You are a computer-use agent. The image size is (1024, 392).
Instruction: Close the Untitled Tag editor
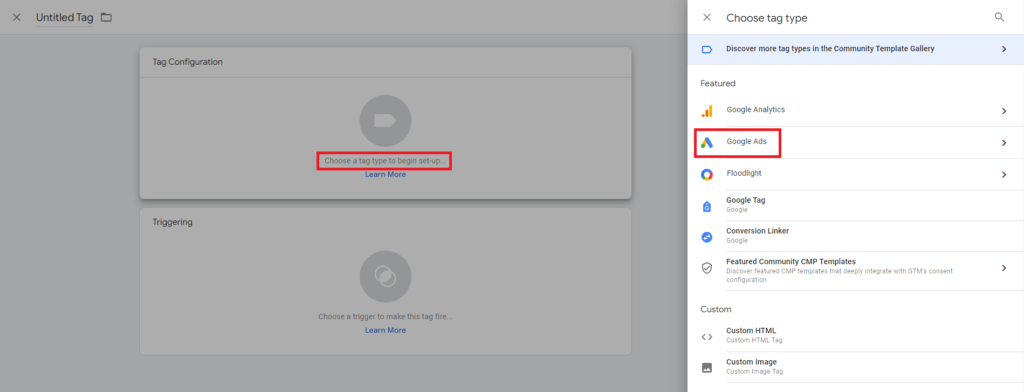click(17, 18)
